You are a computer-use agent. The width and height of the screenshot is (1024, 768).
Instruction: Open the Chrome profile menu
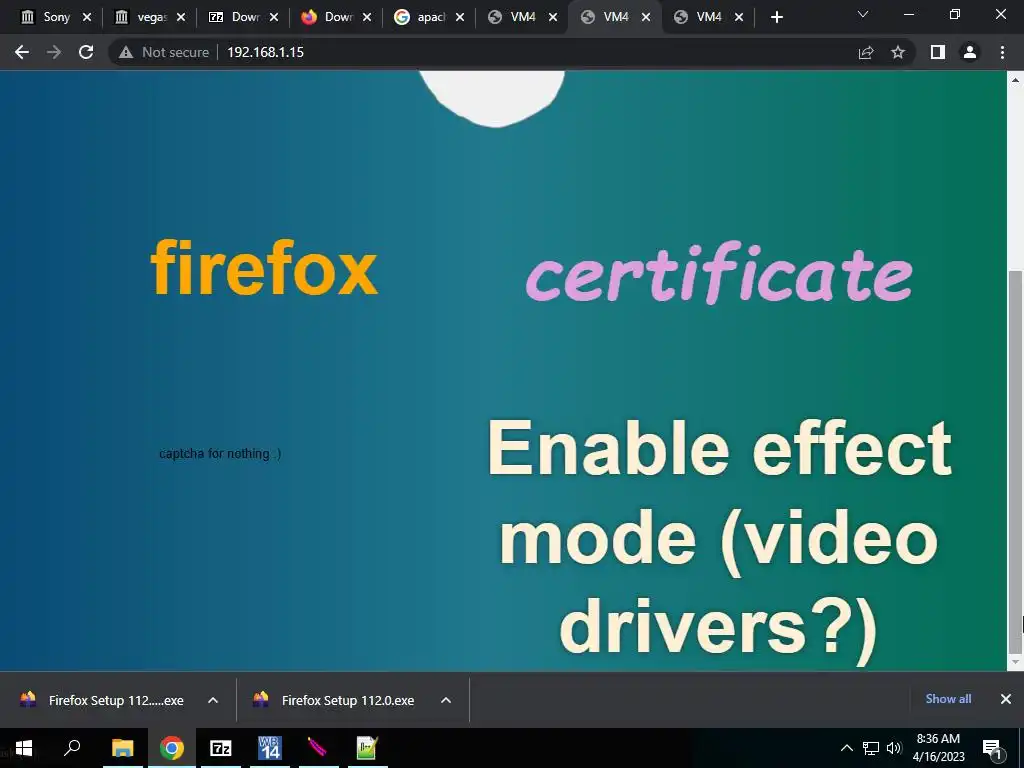pos(970,52)
